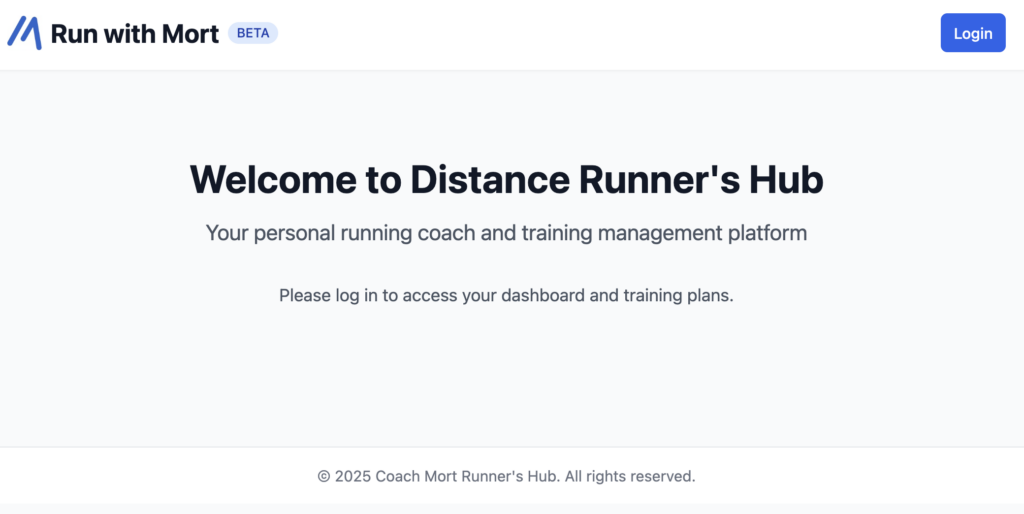This screenshot has width=1024, height=514.
Task: Open the Login button in the header
Action: pyautogui.click(x=972, y=33)
